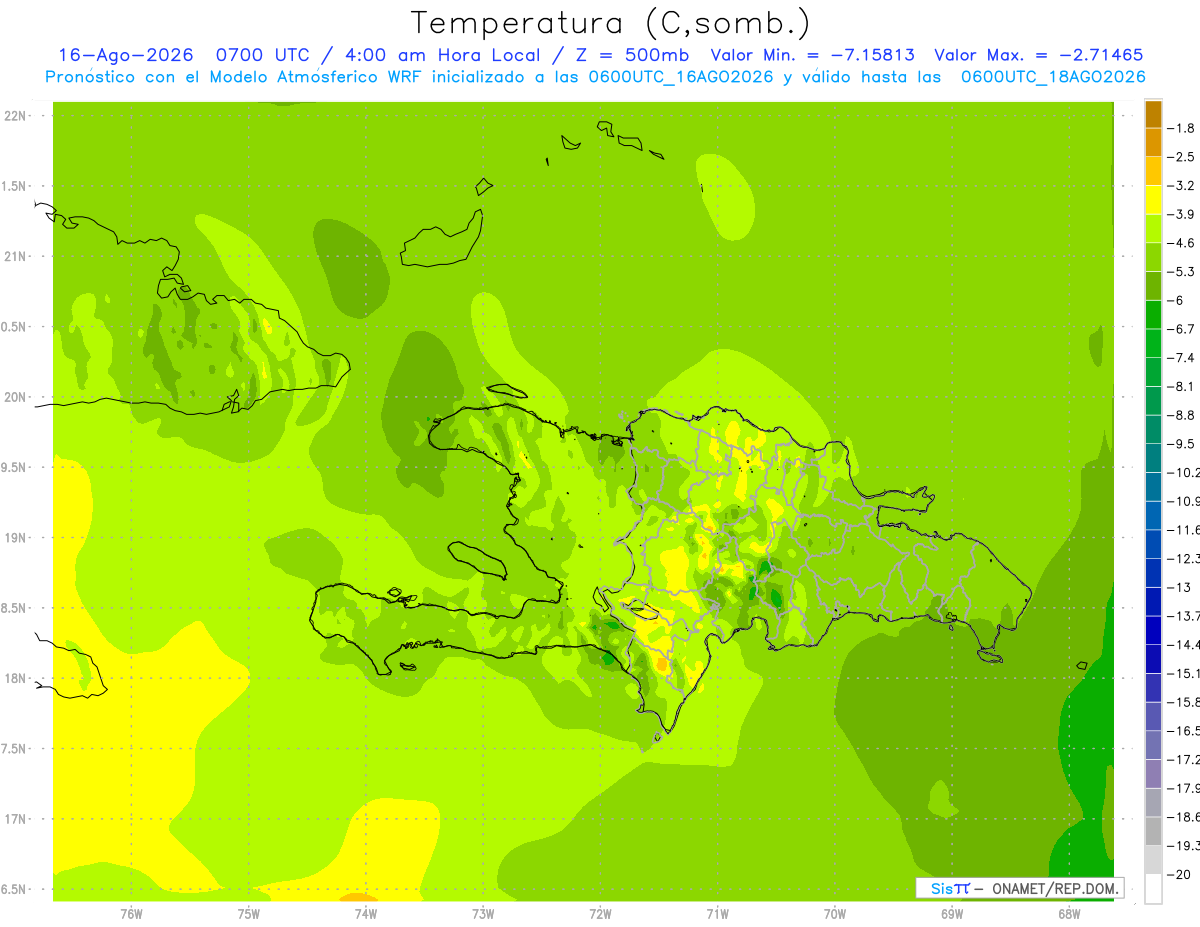The image size is (1200, 927).
Task: Click the 18N latitude axis label
Action: click(15, 679)
